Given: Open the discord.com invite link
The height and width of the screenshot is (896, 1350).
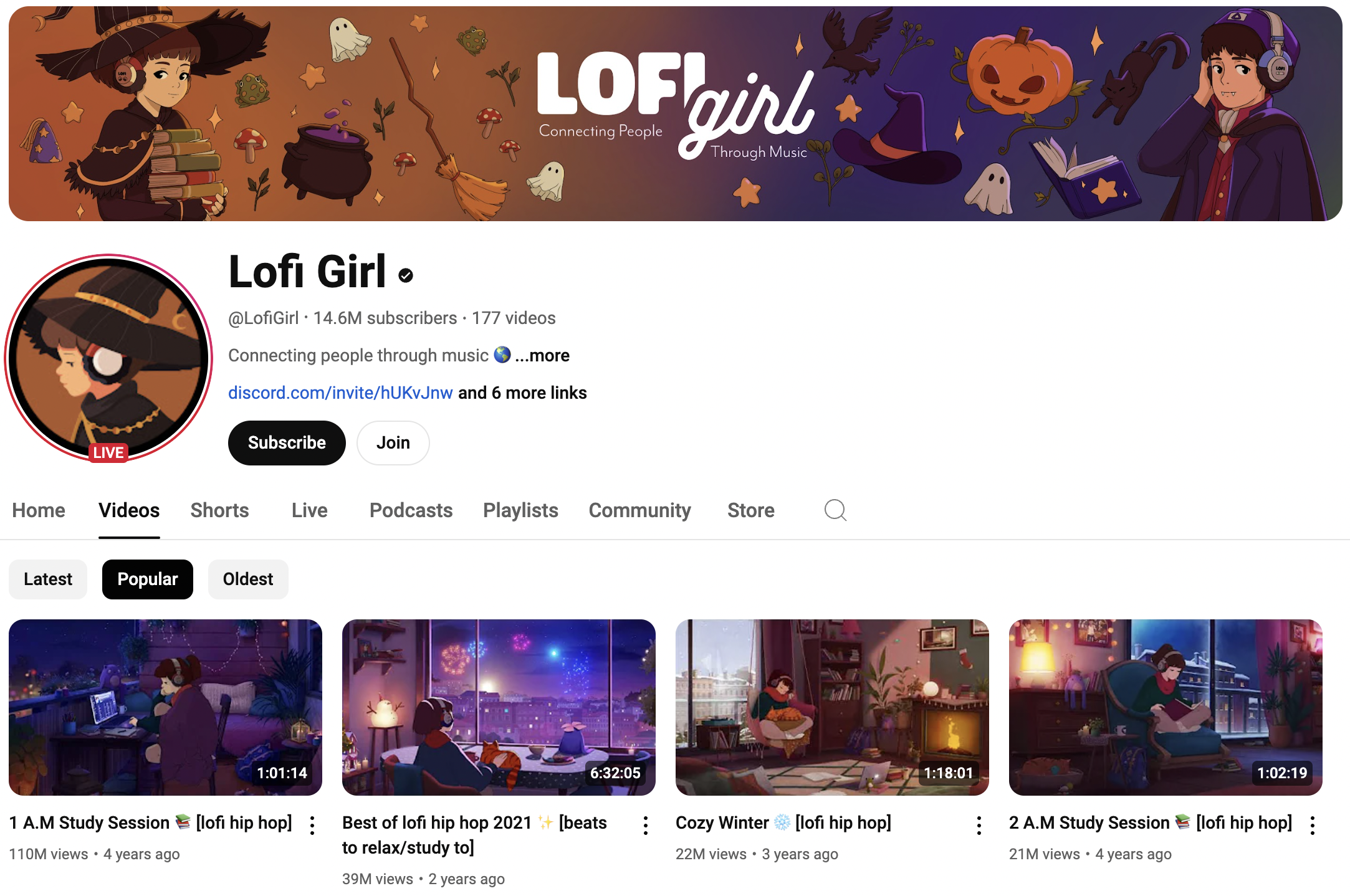Looking at the screenshot, I should point(340,393).
